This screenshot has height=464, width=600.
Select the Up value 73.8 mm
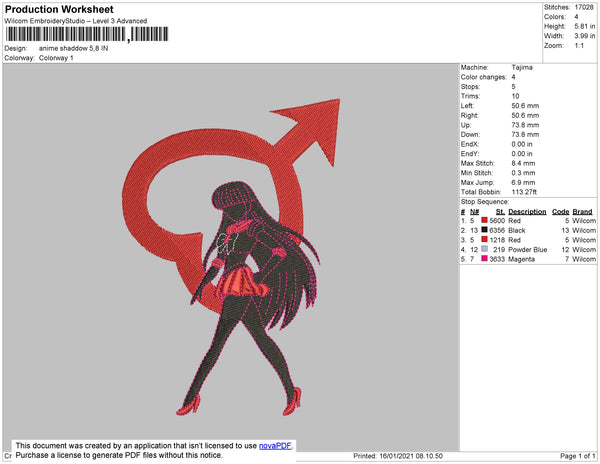click(x=525, y=125)
